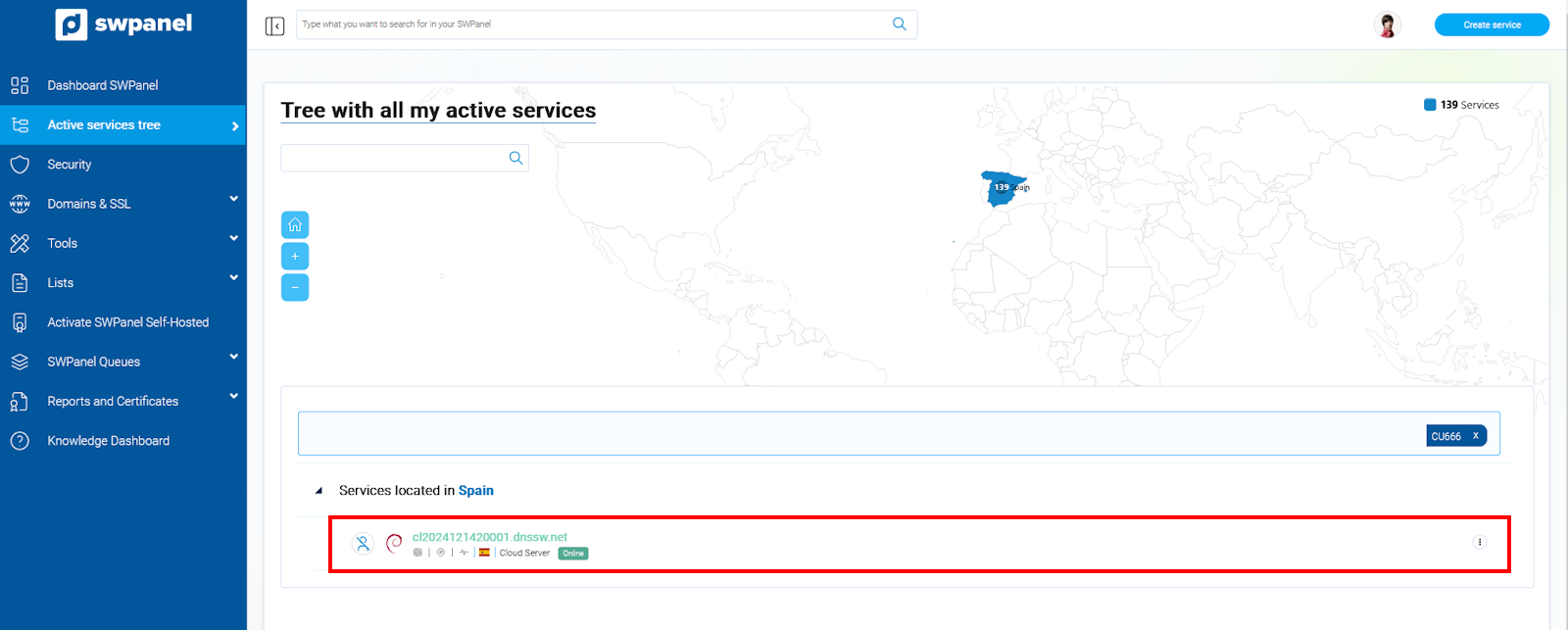The width and height of the screenshot is (1568, 630).
Task: Collapse the sidebar with the panel toggle icon
Action: point(274,25)
